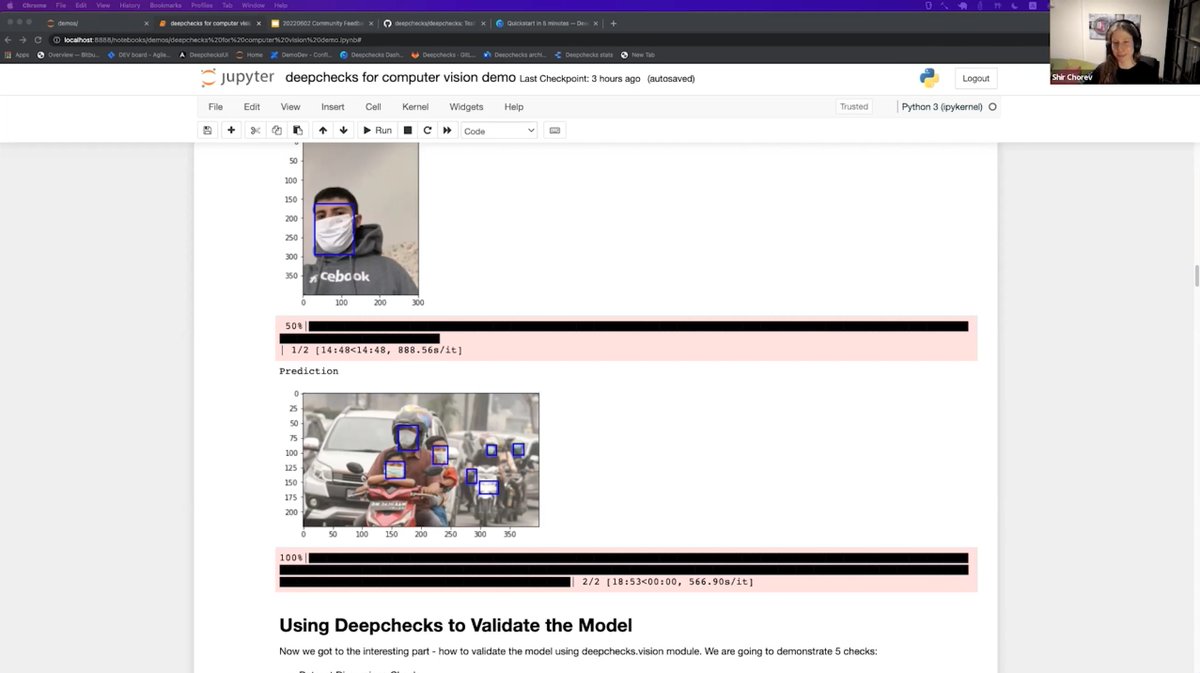Open the macOS History menu
Viewport: 1200px width, 673px height.
tap(130, 5)
